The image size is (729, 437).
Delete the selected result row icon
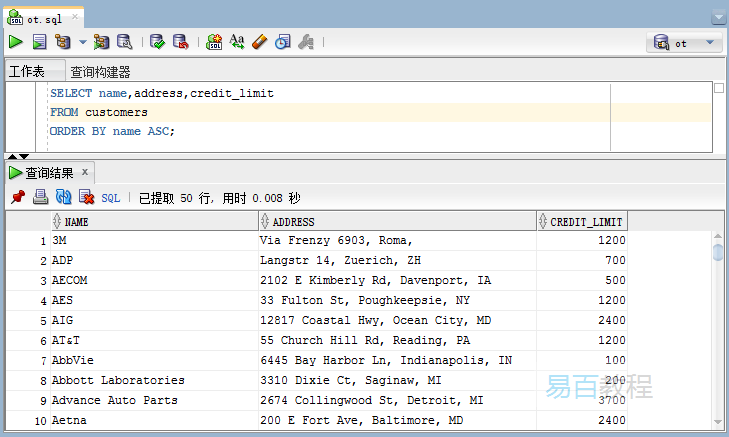tap(86, 198)
